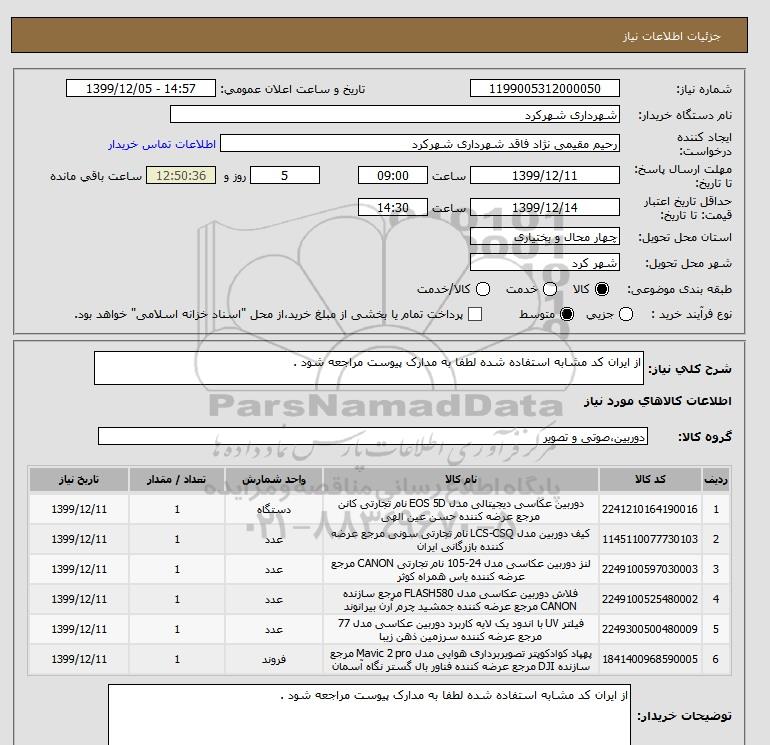Click the buyer notes text area

[369, 715]
